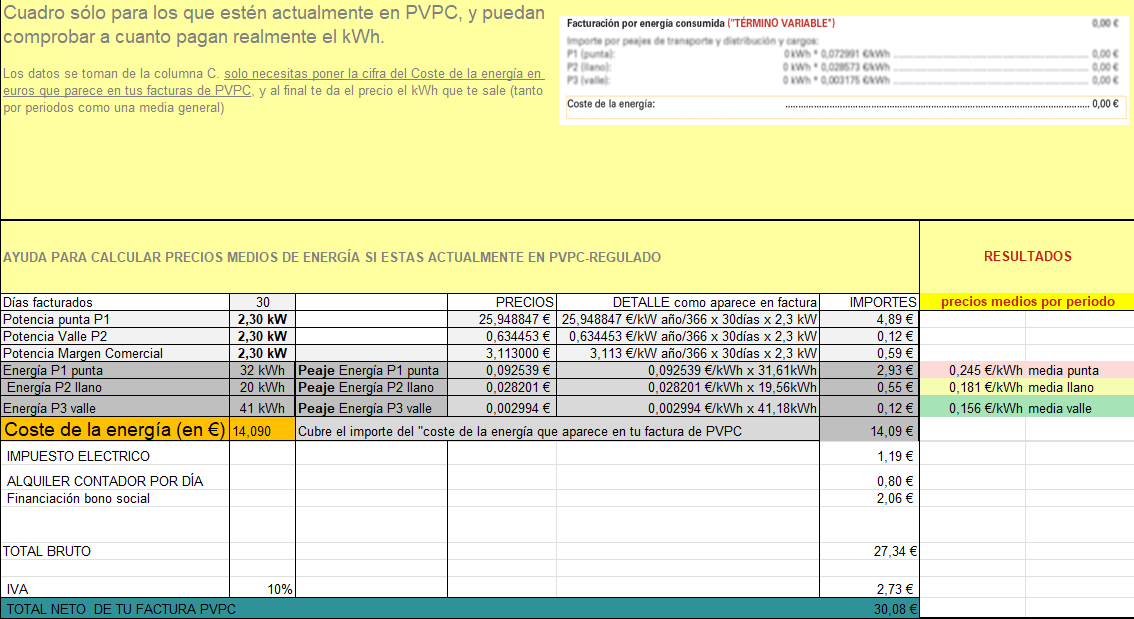This screenshot has height=619, width=1134.
Task: Click the Peaje Energía P2 llano cell
Action: coord(372,388)
